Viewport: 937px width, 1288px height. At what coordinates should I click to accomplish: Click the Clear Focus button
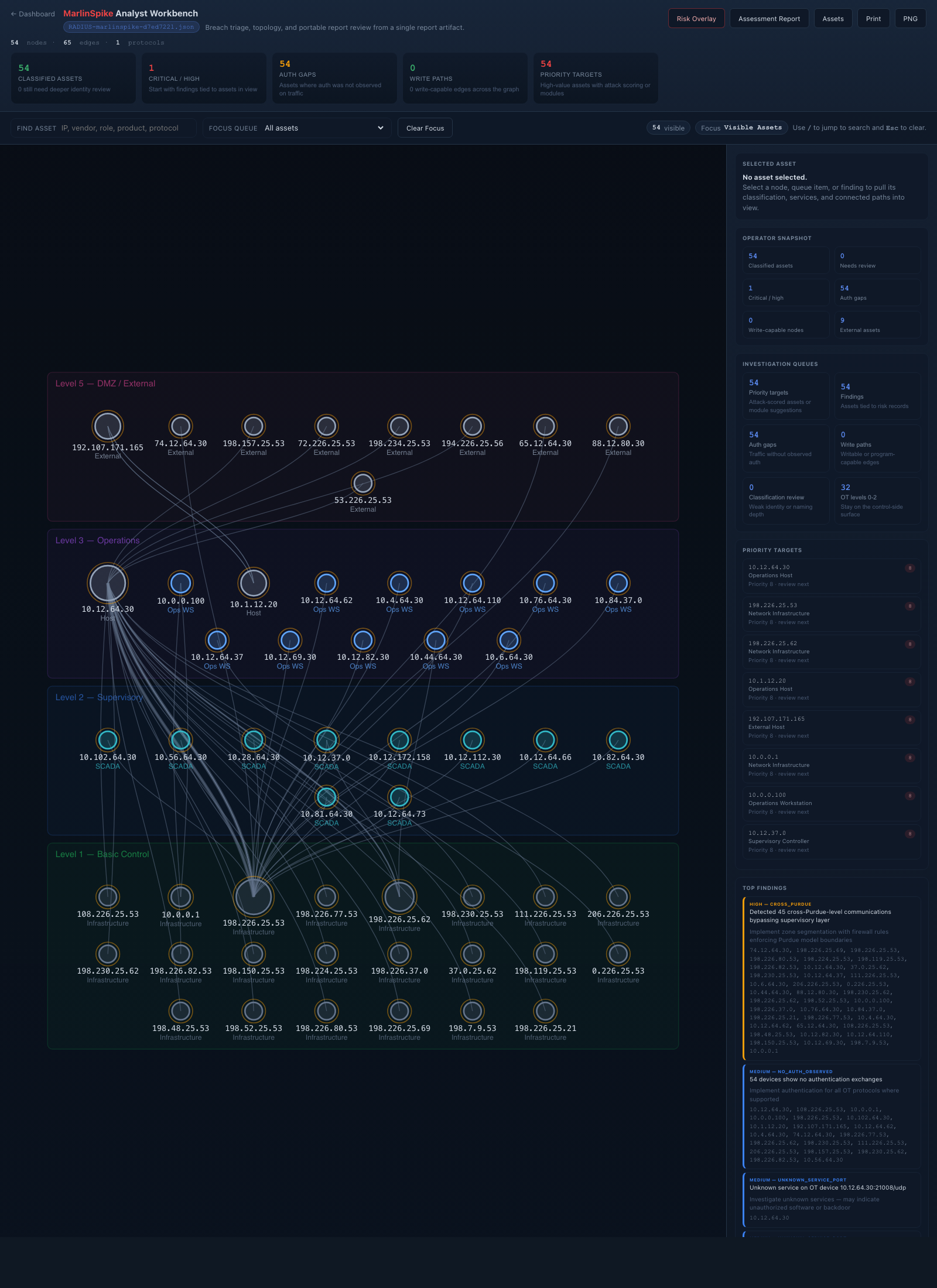(x=425, y=128)
